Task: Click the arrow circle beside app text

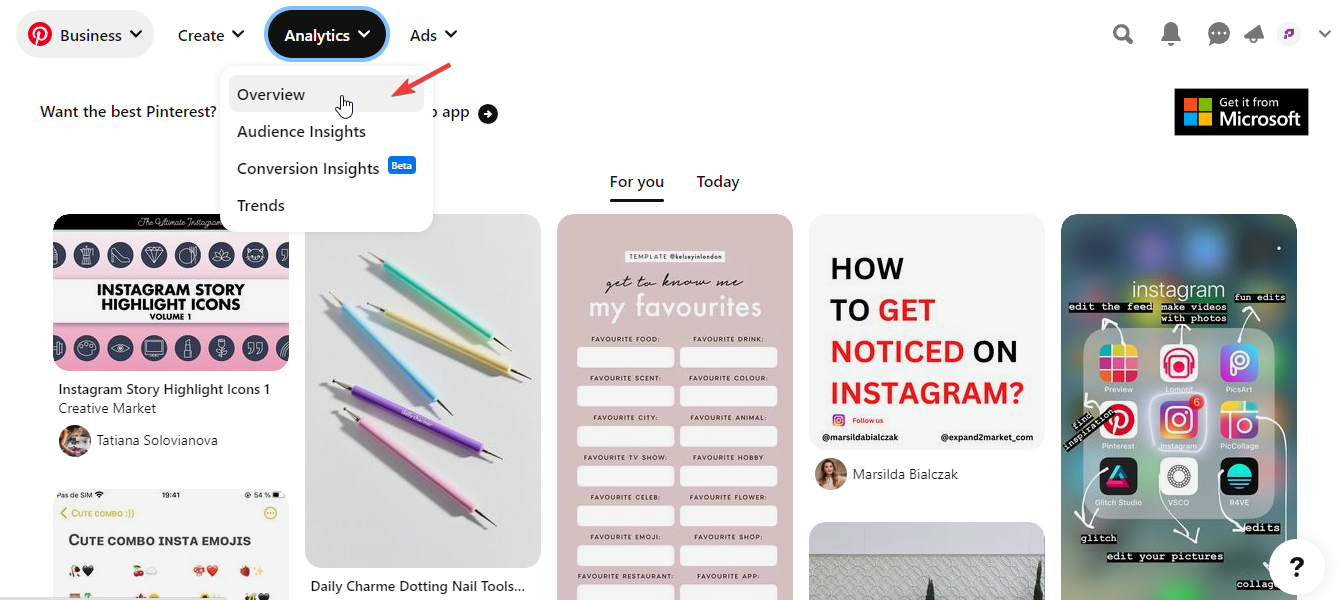Action: pyautogui.click(x=488, y=113)
